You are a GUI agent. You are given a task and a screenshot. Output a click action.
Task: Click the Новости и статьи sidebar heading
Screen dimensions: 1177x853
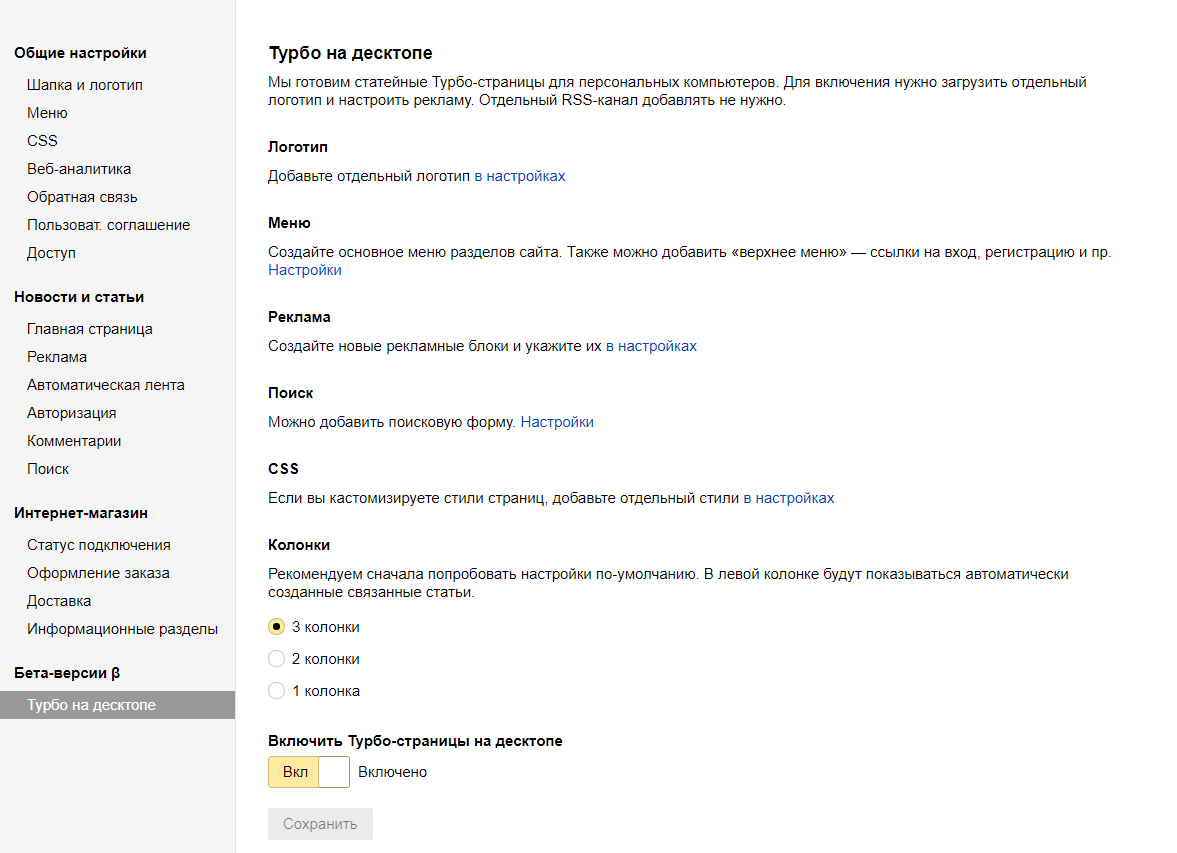coord(79,297)
